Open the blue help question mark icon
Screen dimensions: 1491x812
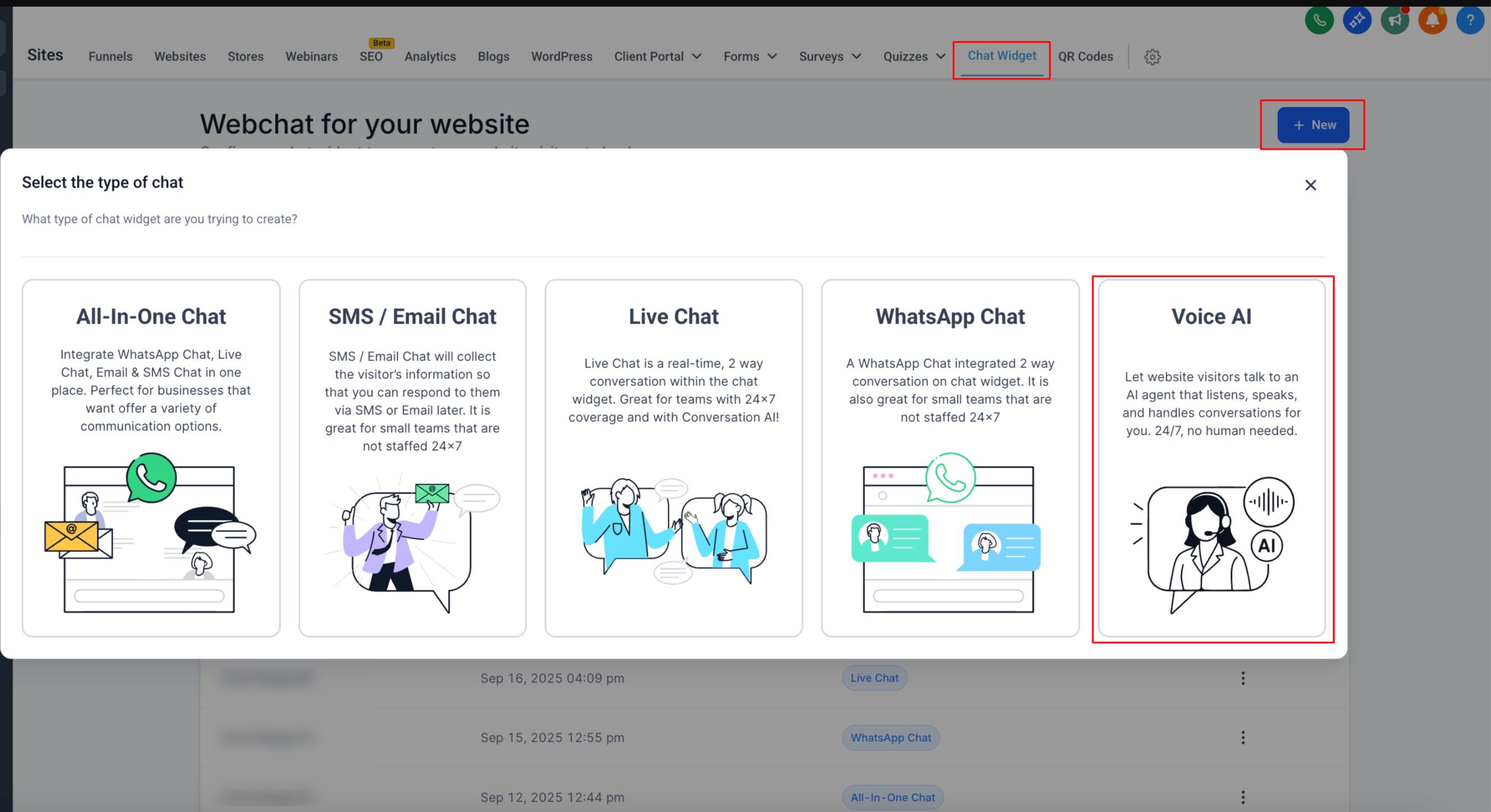coord(1470,20)
